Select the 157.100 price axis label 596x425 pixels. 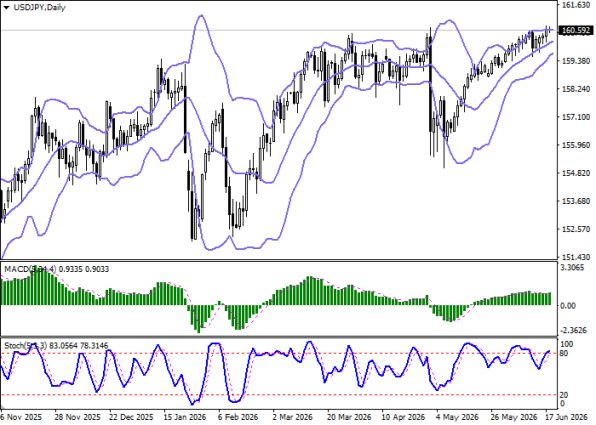coord(576,117)
